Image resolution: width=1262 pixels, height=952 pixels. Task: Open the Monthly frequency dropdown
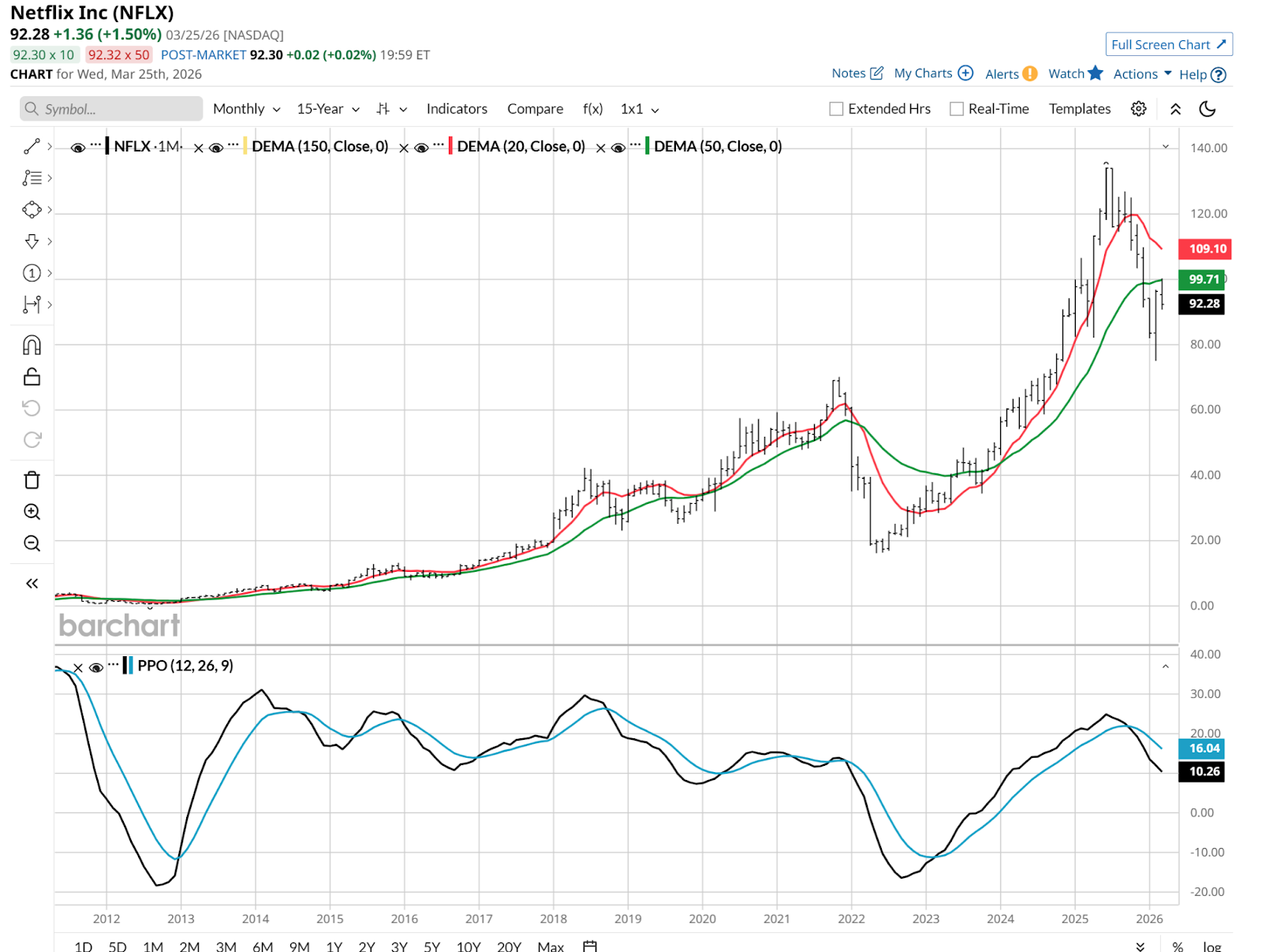(x=246, y=109)
